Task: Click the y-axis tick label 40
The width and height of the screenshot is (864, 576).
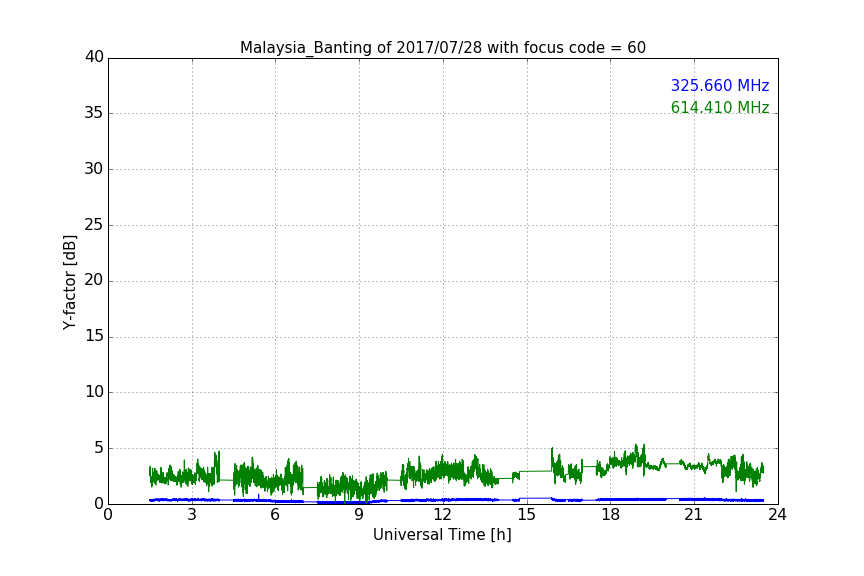Action: [94, 57]
